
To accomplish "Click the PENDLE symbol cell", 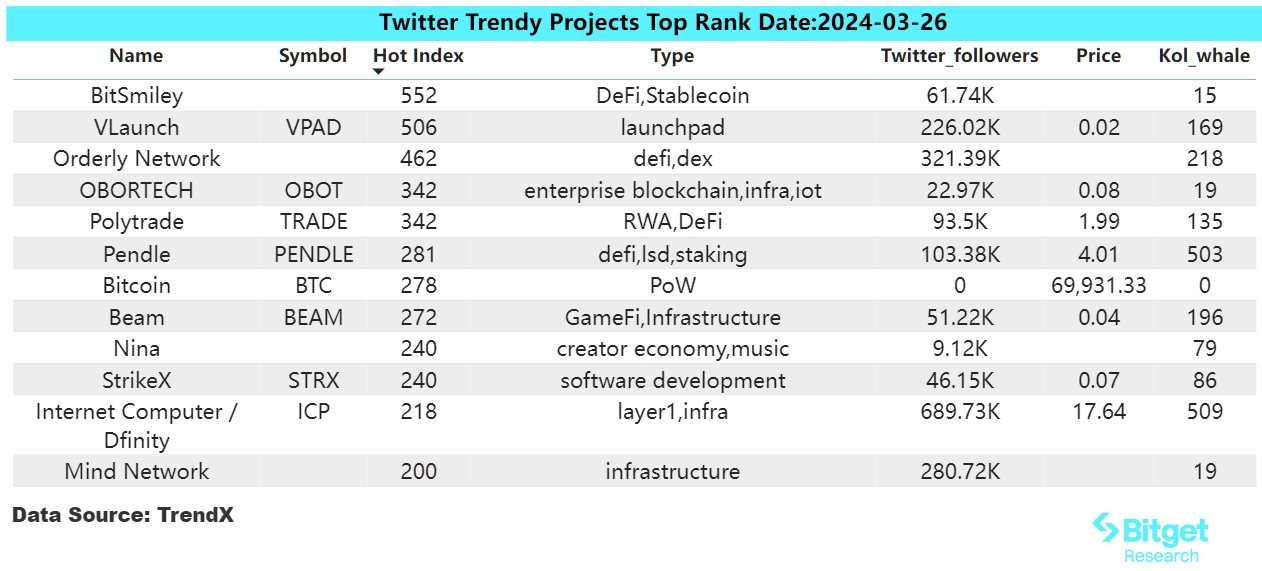I will coord(313,254).
